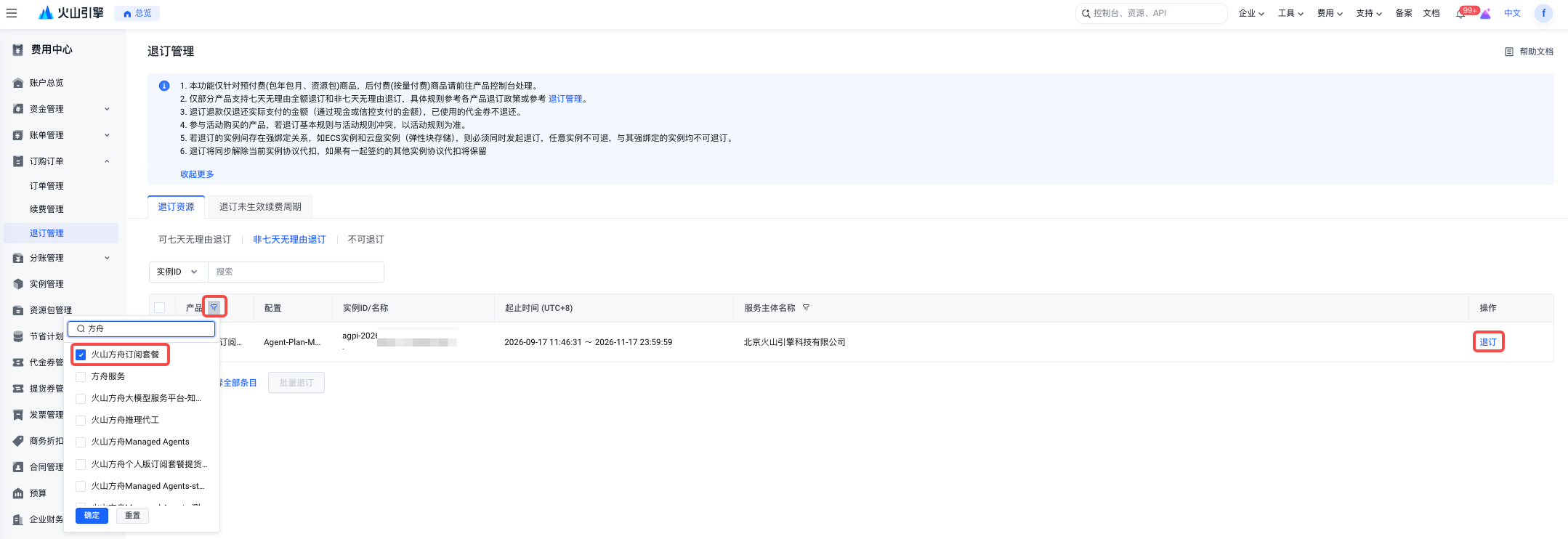Open the 退订管理 policy link in notice
Image resolution: width=1568 pixels, height=539 pixels.
pos(565,99)
